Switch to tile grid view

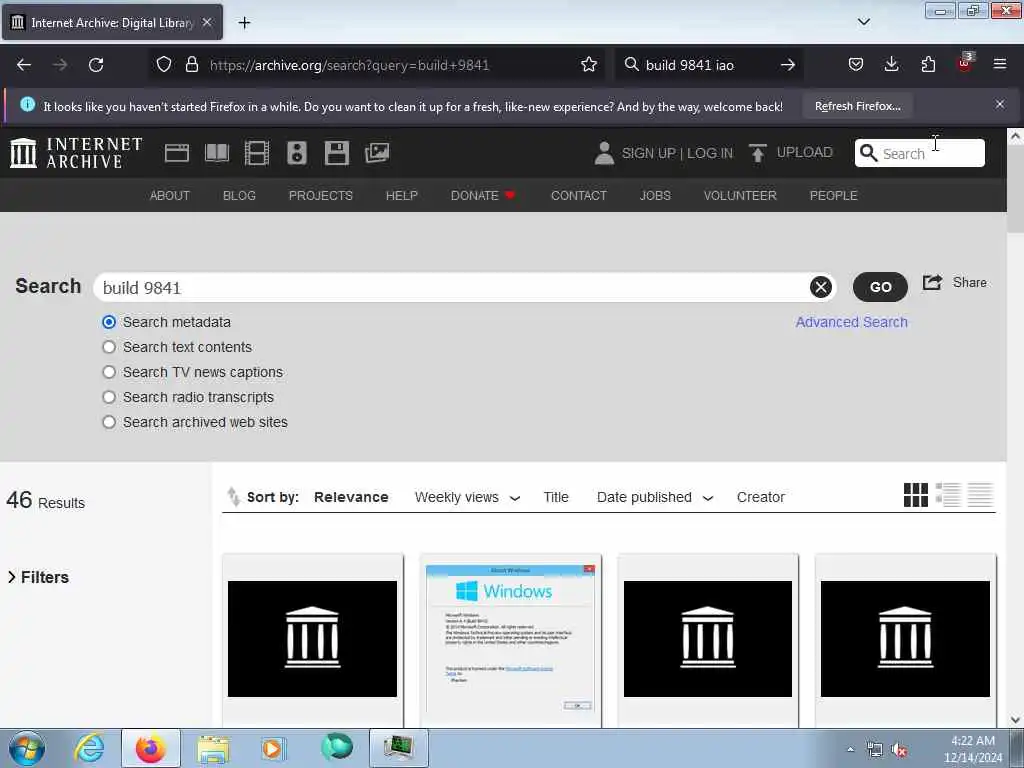point(916,495)
